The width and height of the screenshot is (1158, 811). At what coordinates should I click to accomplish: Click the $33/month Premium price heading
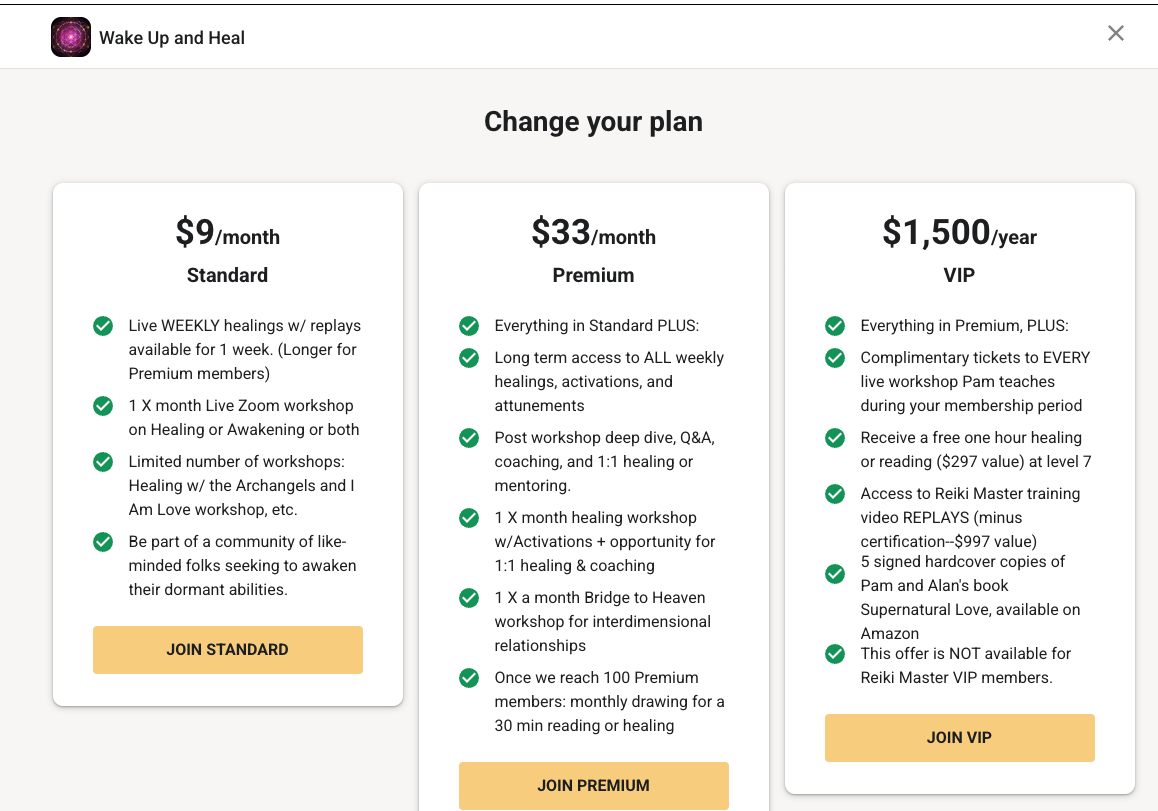coord(594,232)
